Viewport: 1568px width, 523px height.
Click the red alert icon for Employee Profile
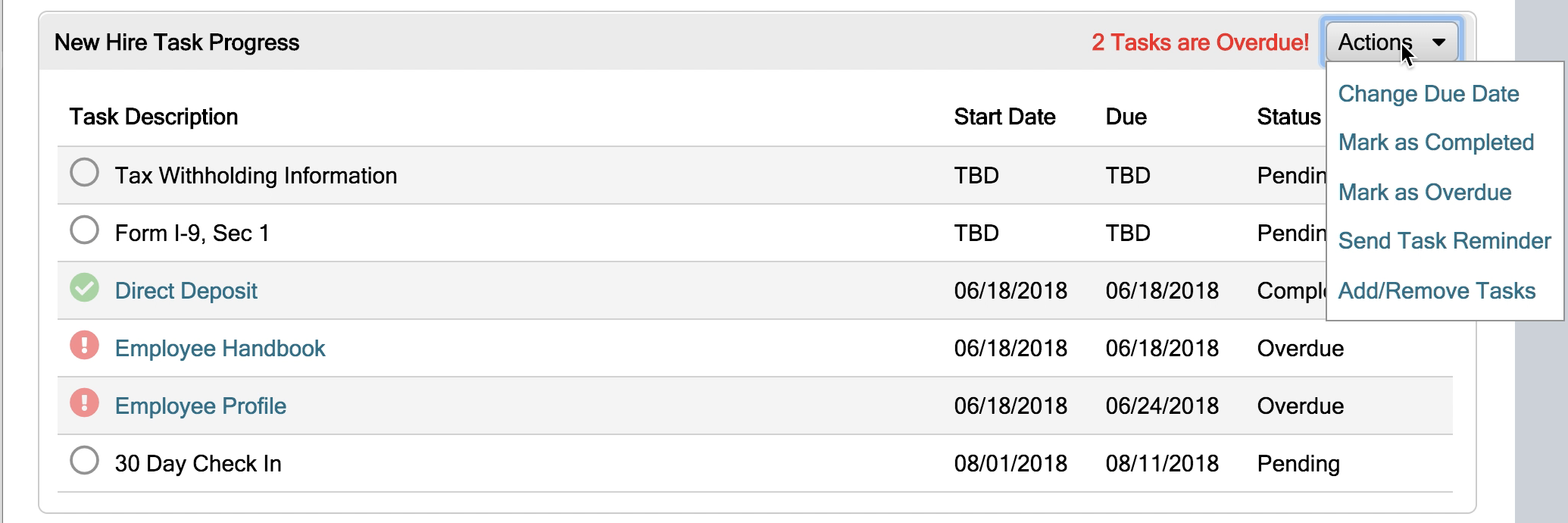(x=84, y=403)
